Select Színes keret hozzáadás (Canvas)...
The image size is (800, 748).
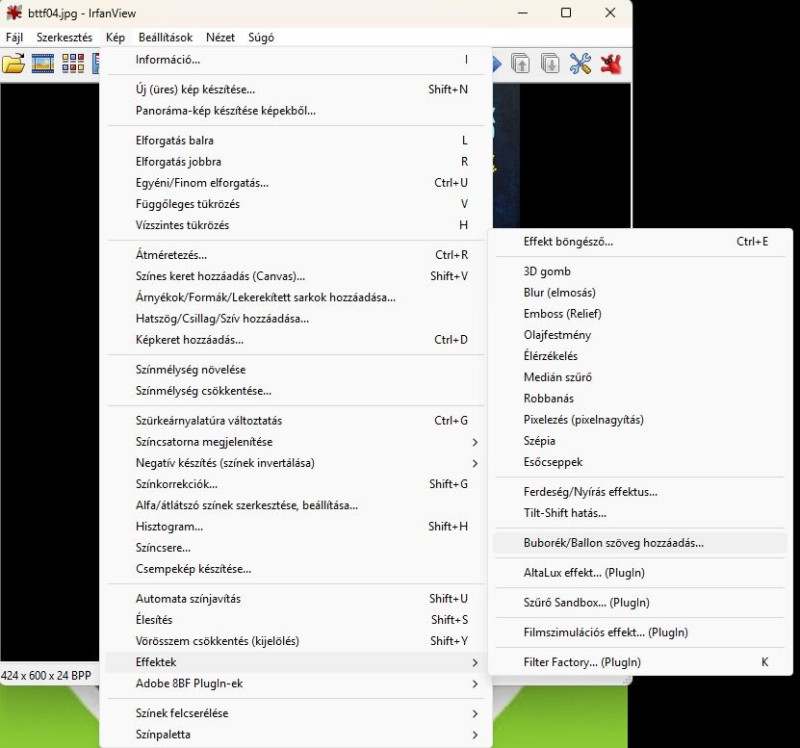click(296, 276)
